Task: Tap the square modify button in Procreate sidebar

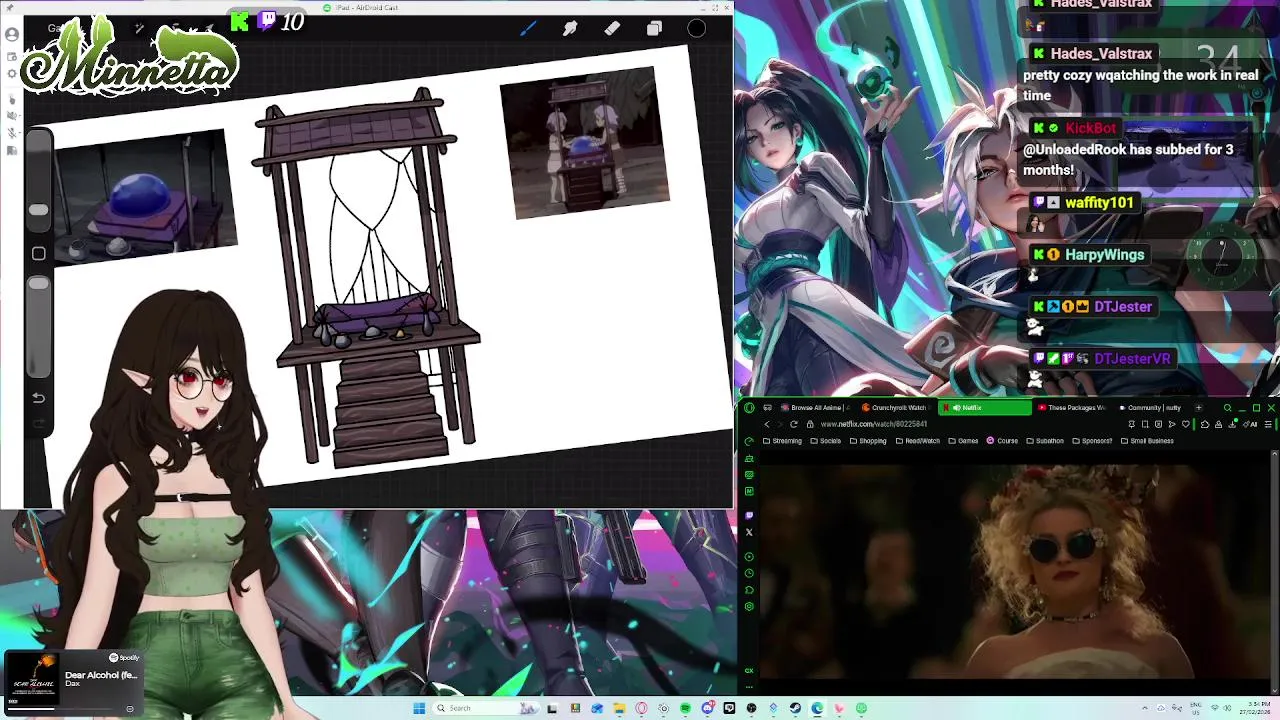Action: click(39, 254)
